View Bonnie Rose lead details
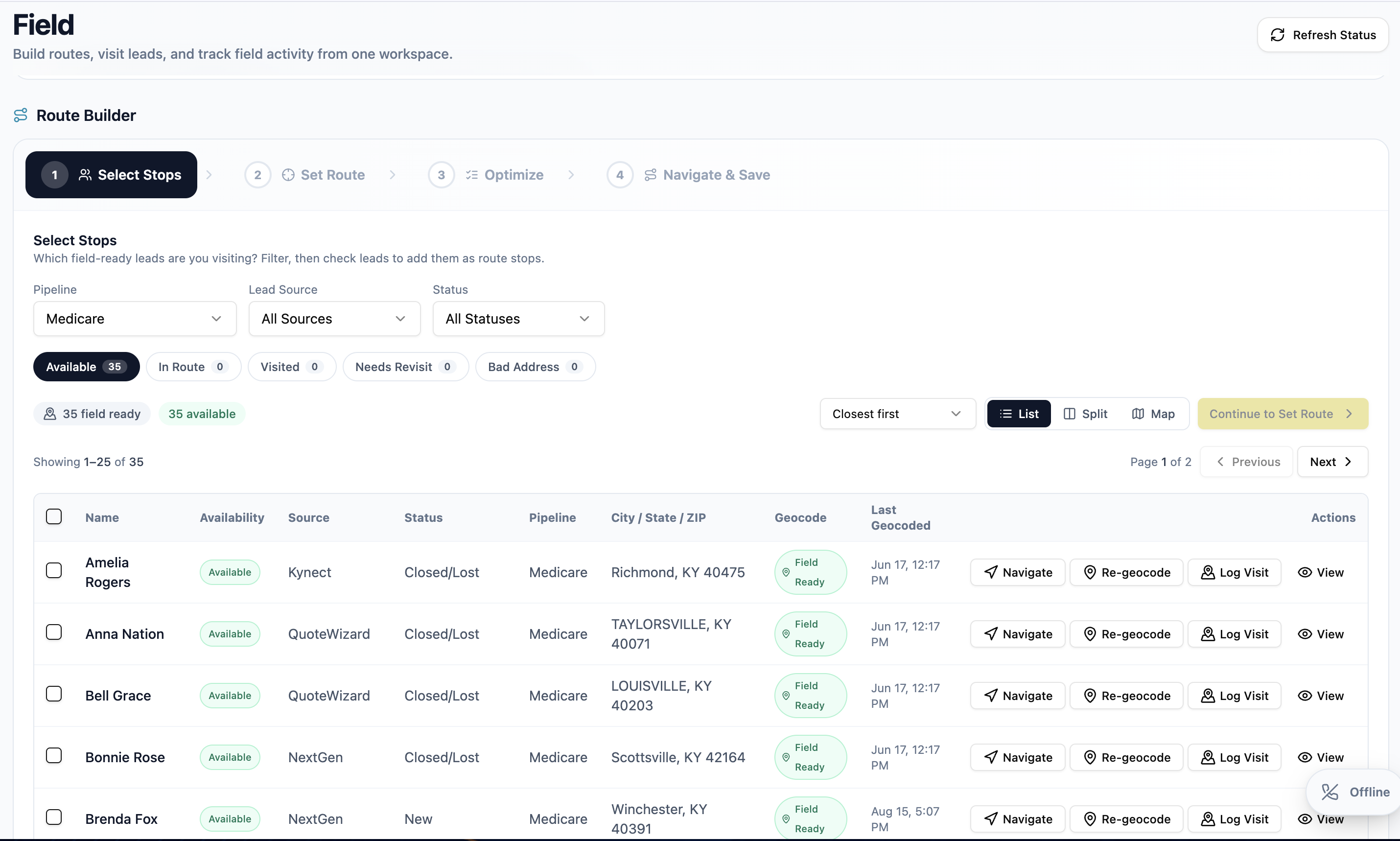This screenshot has height=841, width=1400. [x=1321, y=758]
